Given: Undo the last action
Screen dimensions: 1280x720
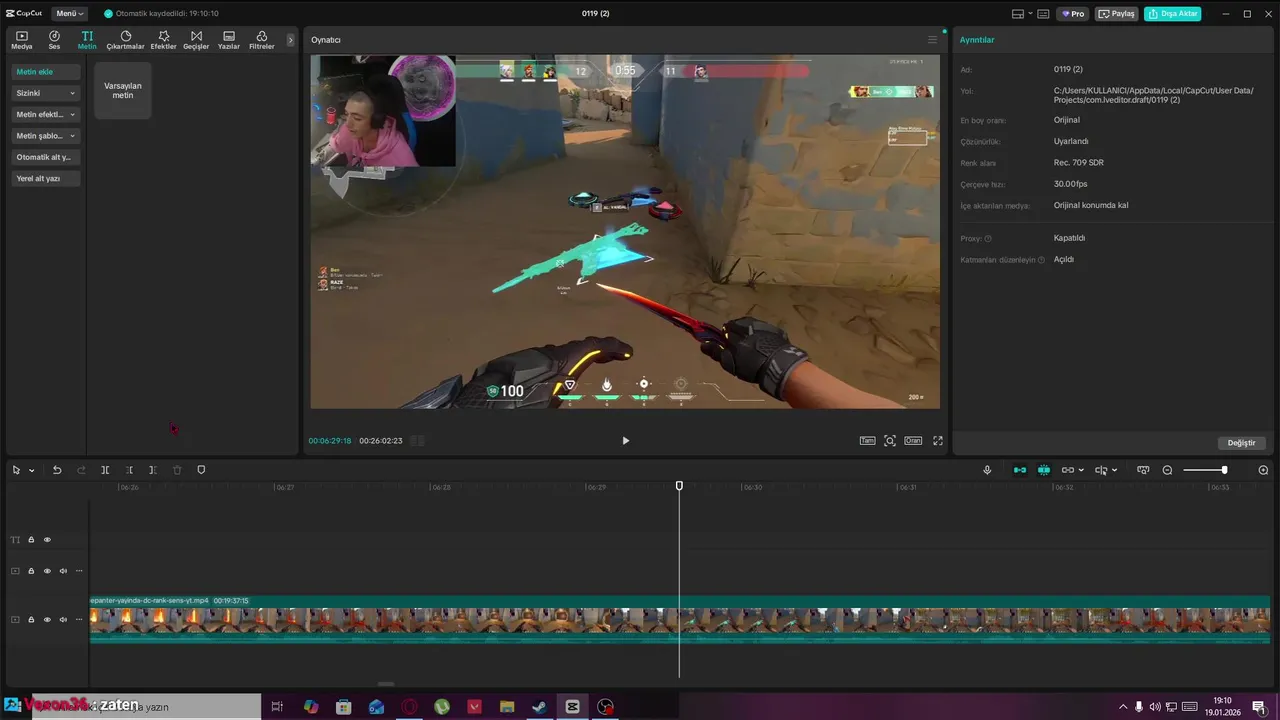Looking at the screenshot, I should 57,470.
